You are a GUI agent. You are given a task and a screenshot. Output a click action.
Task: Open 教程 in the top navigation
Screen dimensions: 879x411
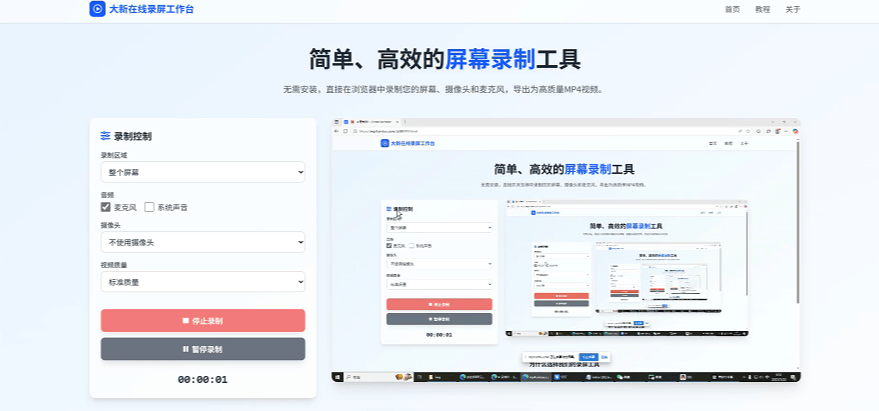click(762, 9)
